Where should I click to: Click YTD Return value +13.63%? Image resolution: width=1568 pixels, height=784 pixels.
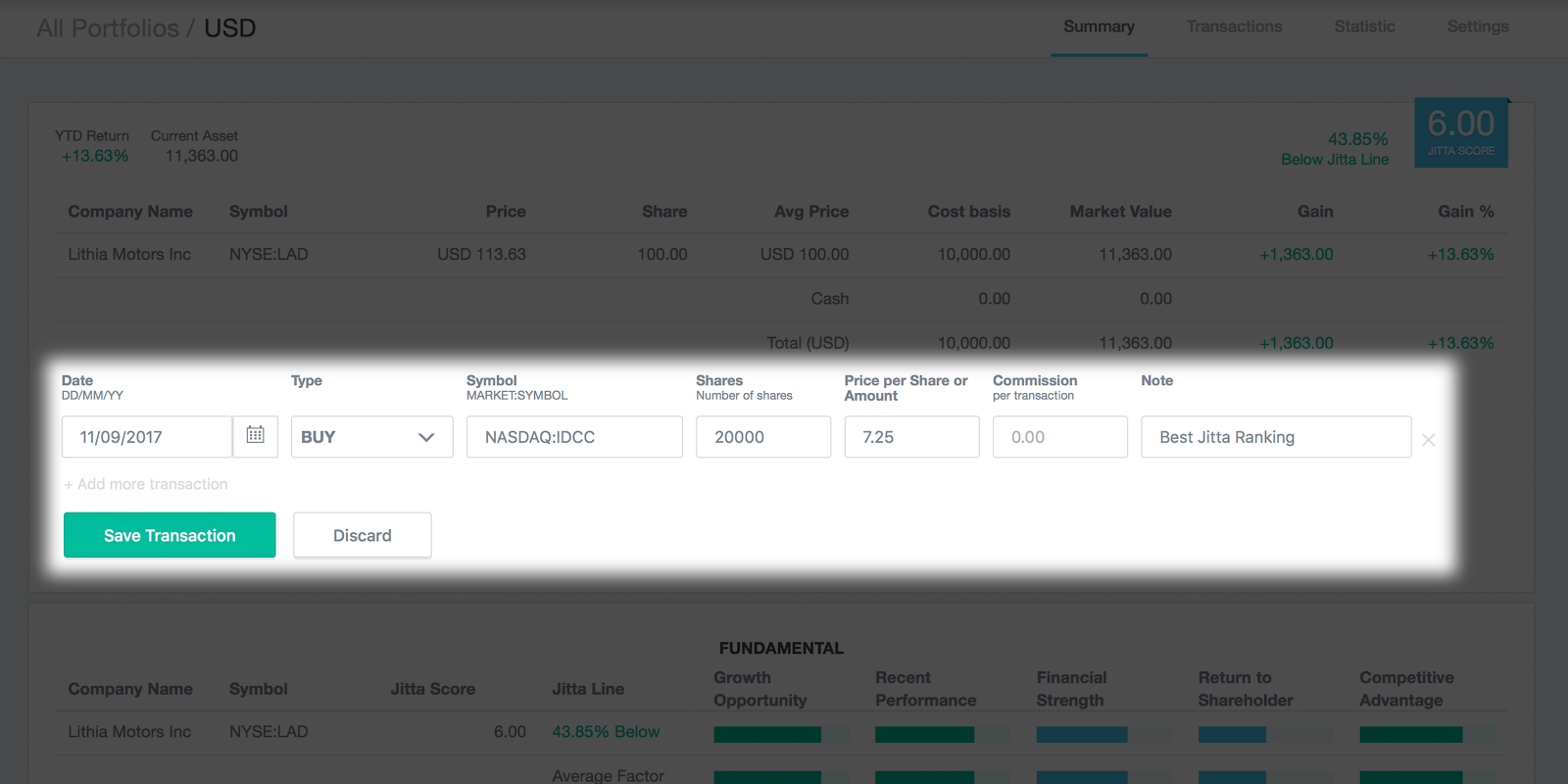[x=95, y=156]
